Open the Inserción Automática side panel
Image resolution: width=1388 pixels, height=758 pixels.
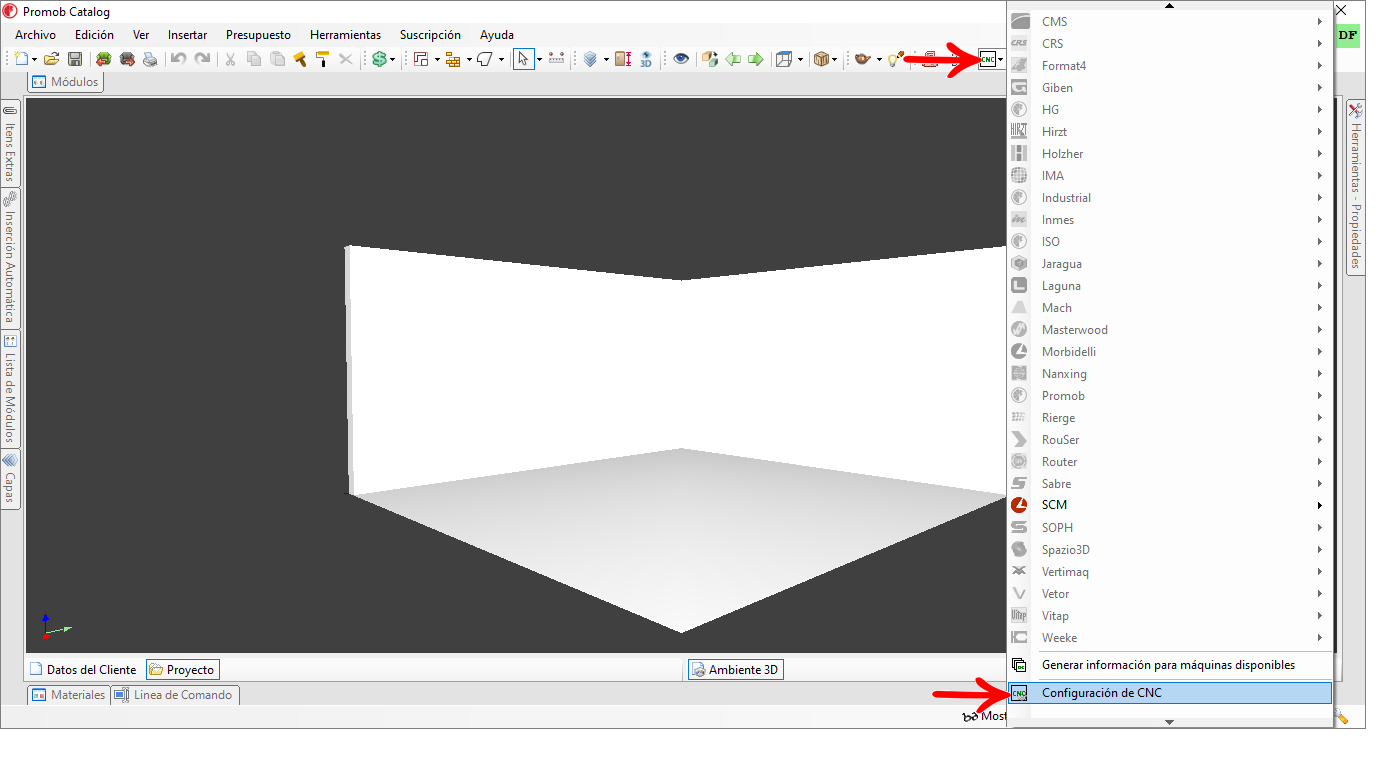10,258
